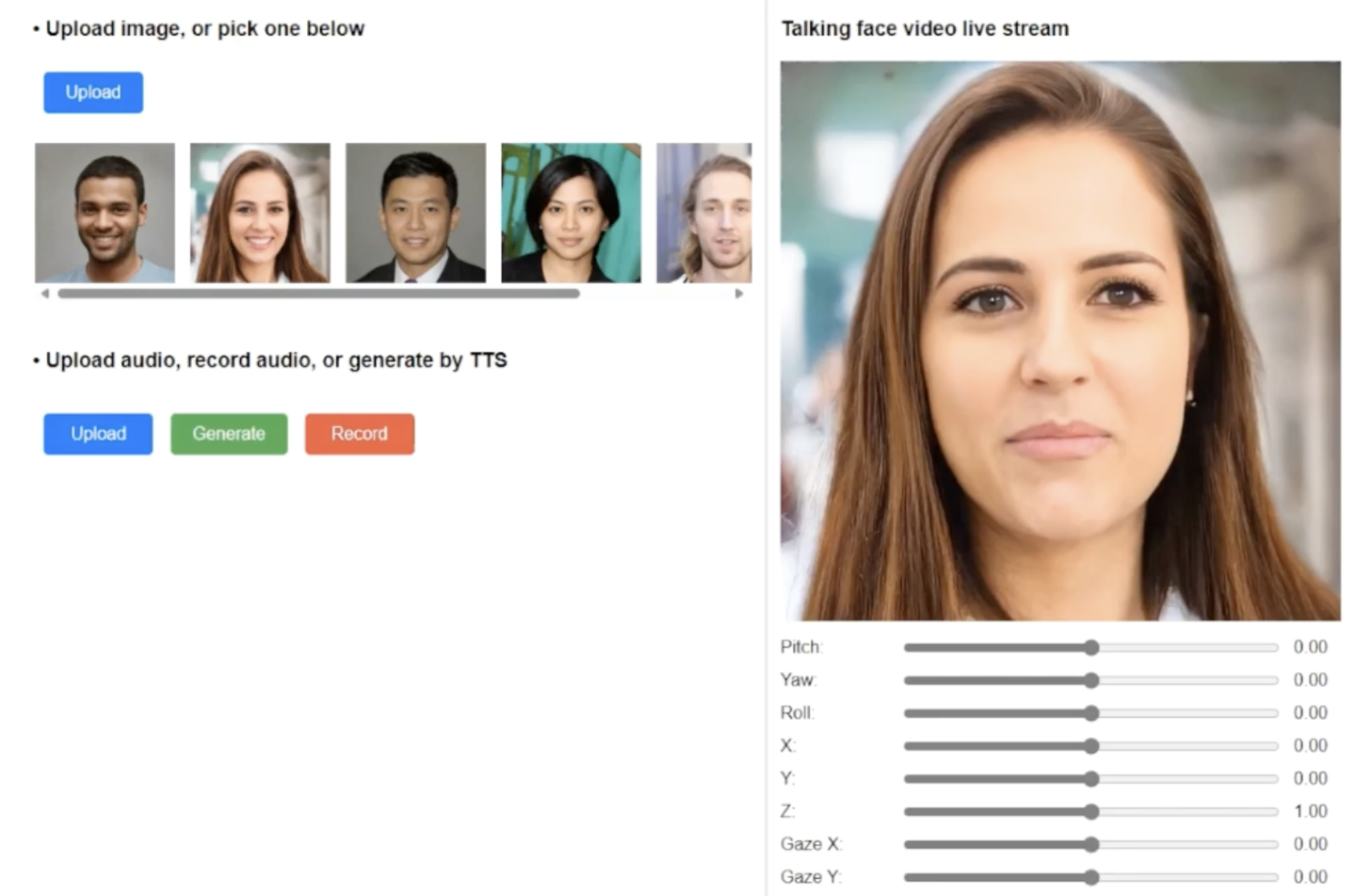Click the talking face video live stream
The width and height of the screenshot is (1356, 896).
(x=1060, y=341)
